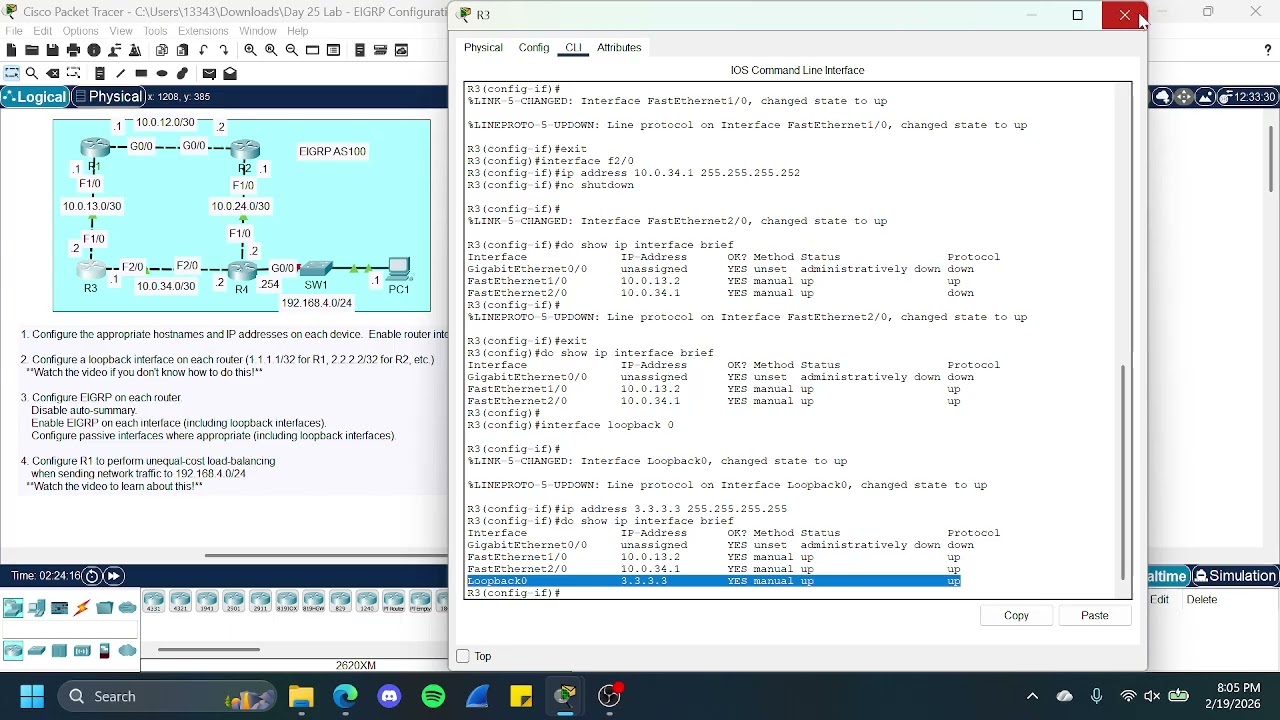Open Windows Start menu

click(x=32, y=696)
